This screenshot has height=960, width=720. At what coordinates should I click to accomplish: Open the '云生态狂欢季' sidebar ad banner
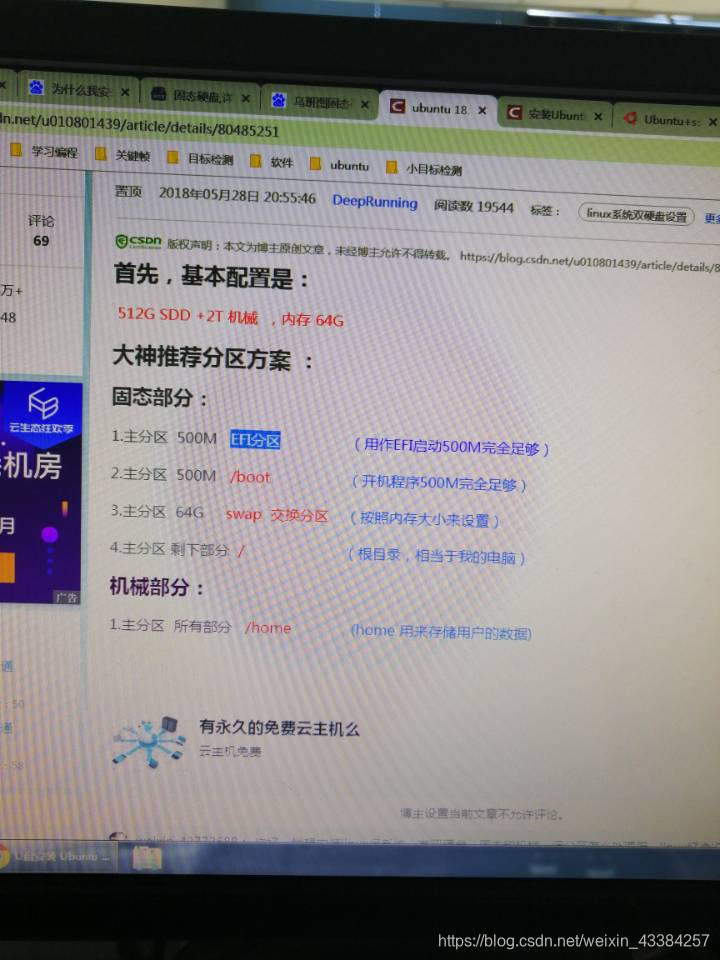(40, 493)
